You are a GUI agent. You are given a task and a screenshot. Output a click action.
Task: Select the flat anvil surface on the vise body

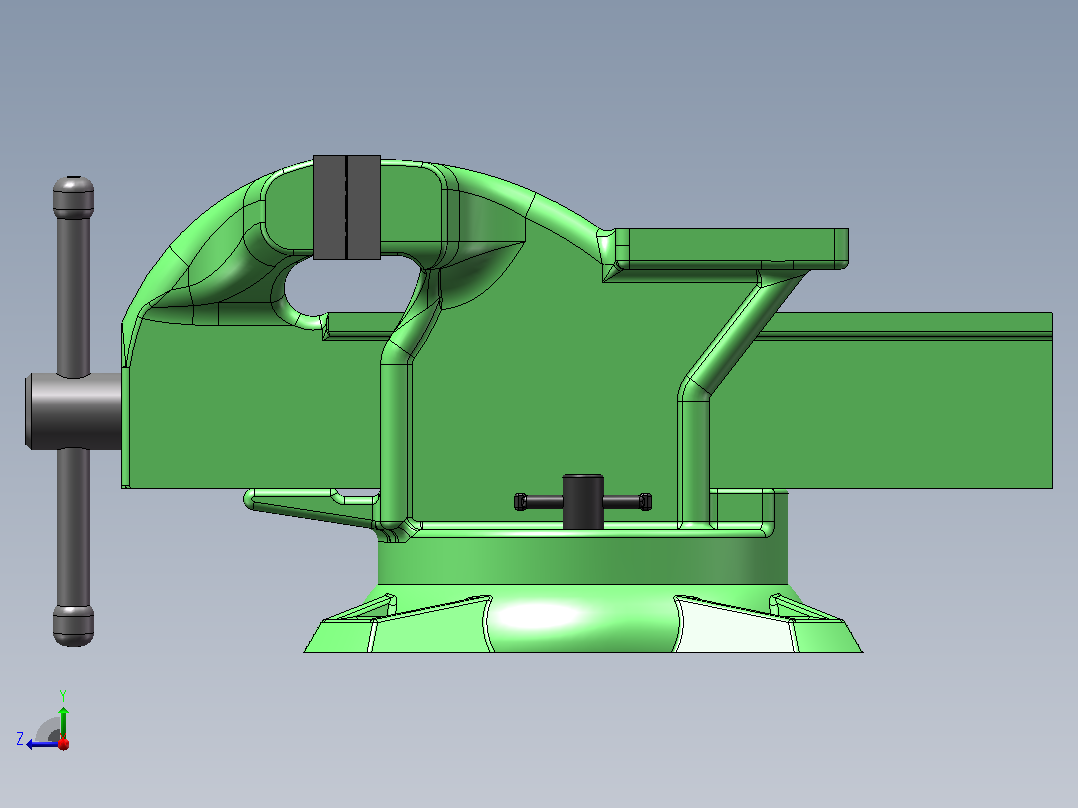(x=731, y=248)
